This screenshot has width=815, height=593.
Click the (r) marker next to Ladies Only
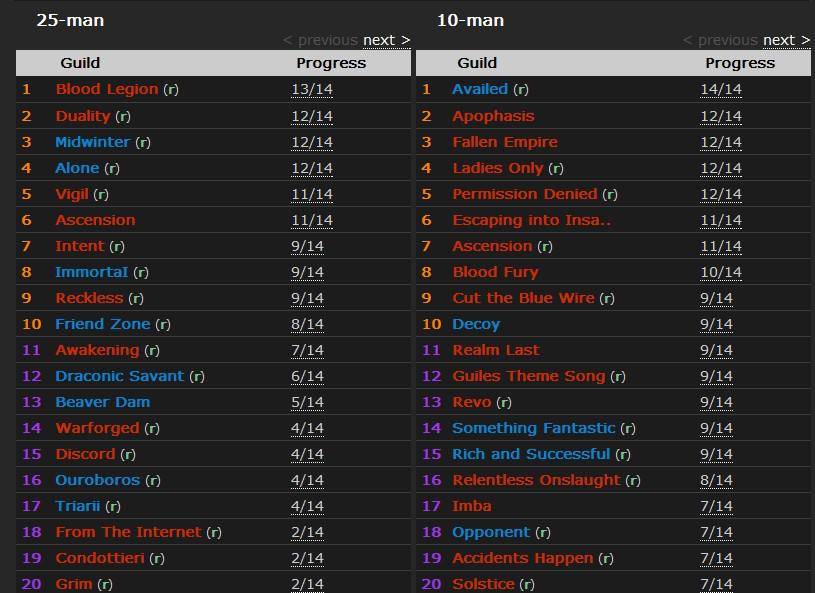click(556, 168)
